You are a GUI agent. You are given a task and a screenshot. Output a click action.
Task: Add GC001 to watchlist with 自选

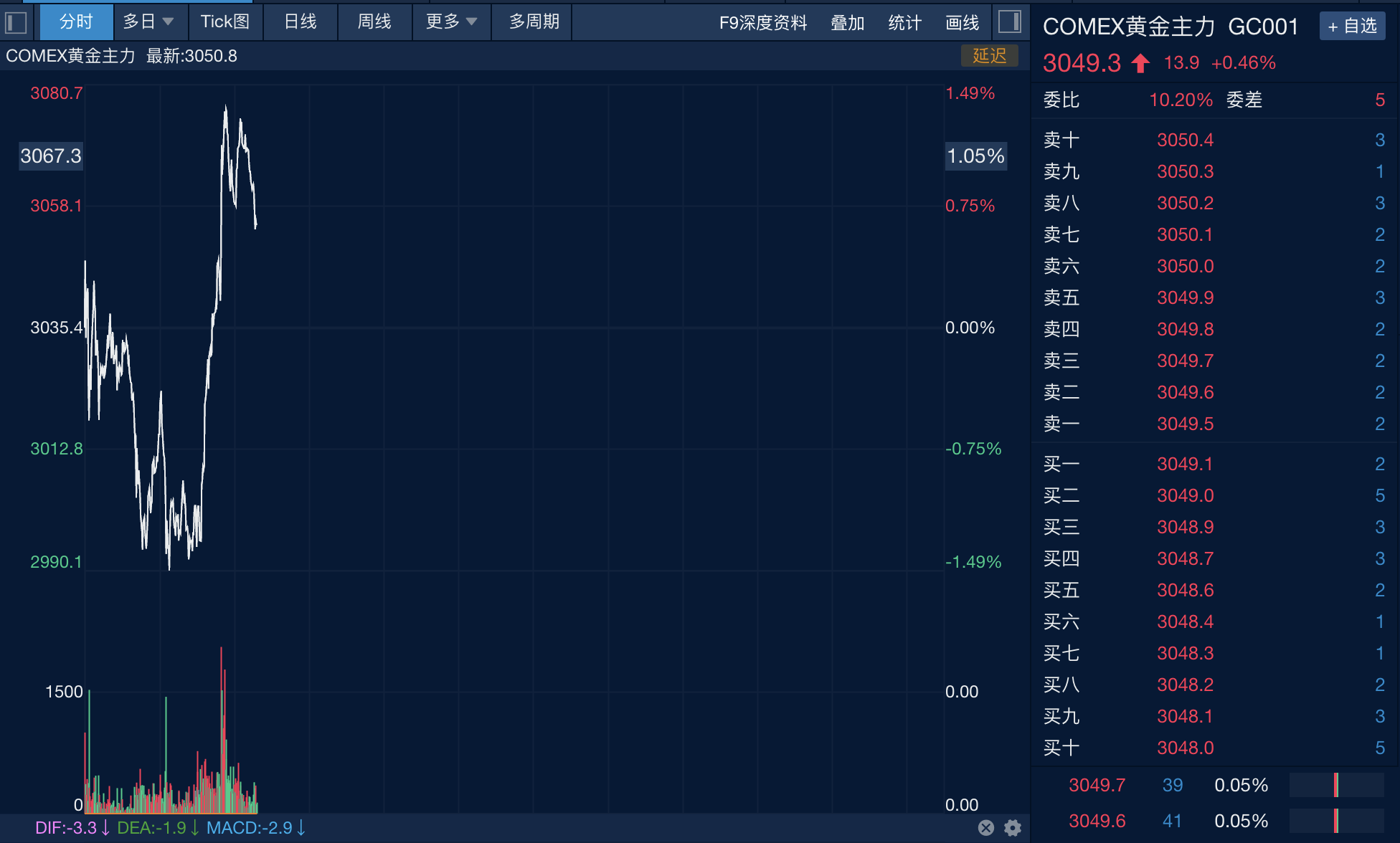click(1352, 27)
